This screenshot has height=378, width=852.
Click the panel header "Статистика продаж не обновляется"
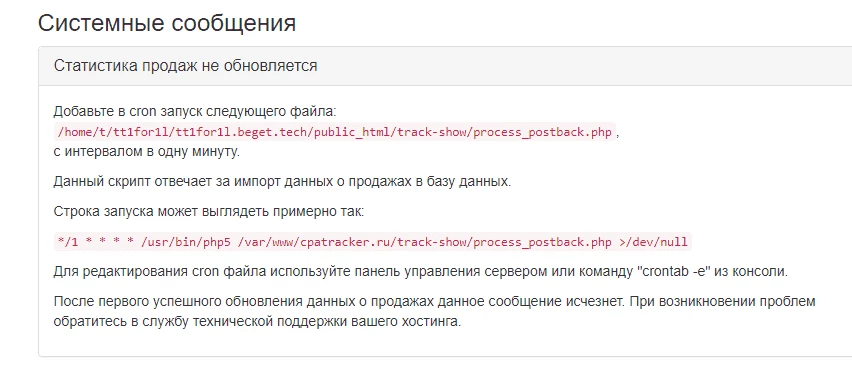coord(185,66)
